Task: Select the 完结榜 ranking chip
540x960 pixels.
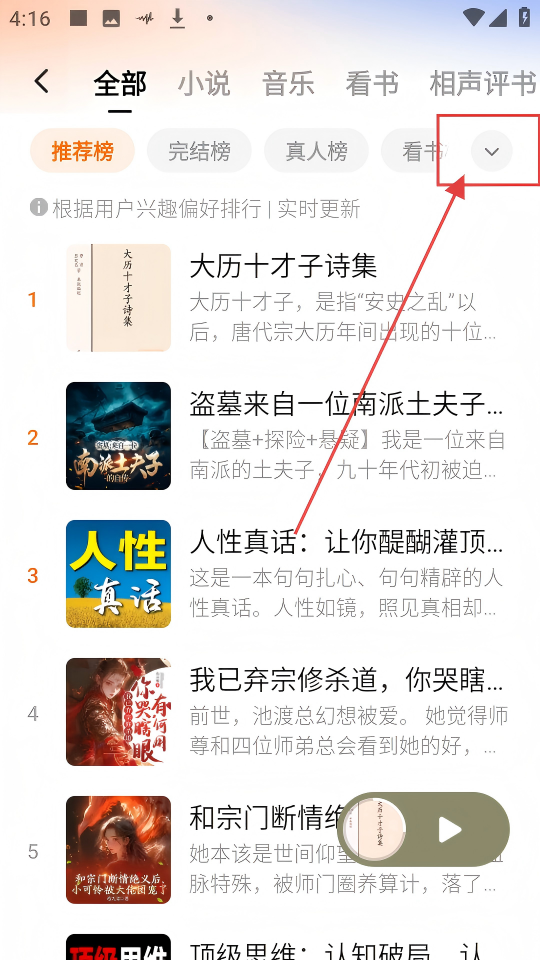Action: pyautogui.click(x=200, y=151)
